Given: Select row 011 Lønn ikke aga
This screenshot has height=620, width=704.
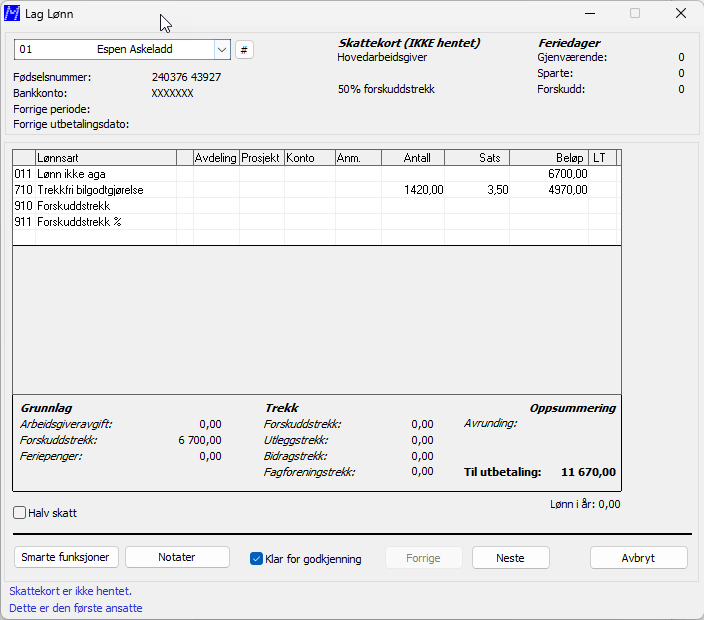Looking at the screenshot, I should tap(317, 174).
